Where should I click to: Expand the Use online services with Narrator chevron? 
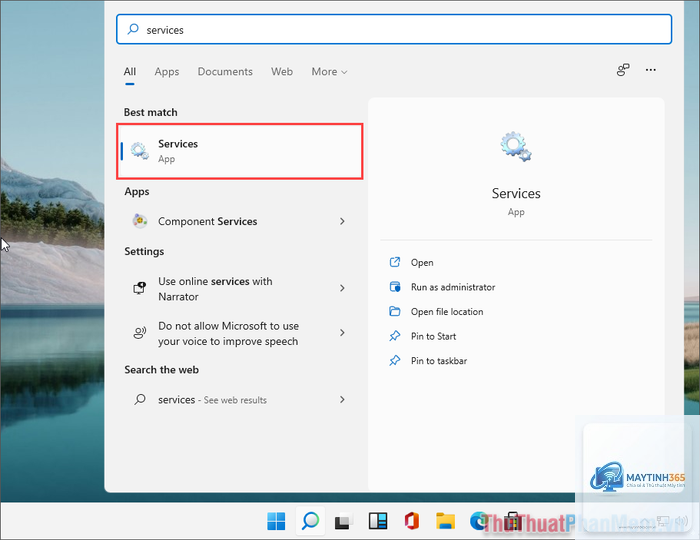tap(342, 288)
